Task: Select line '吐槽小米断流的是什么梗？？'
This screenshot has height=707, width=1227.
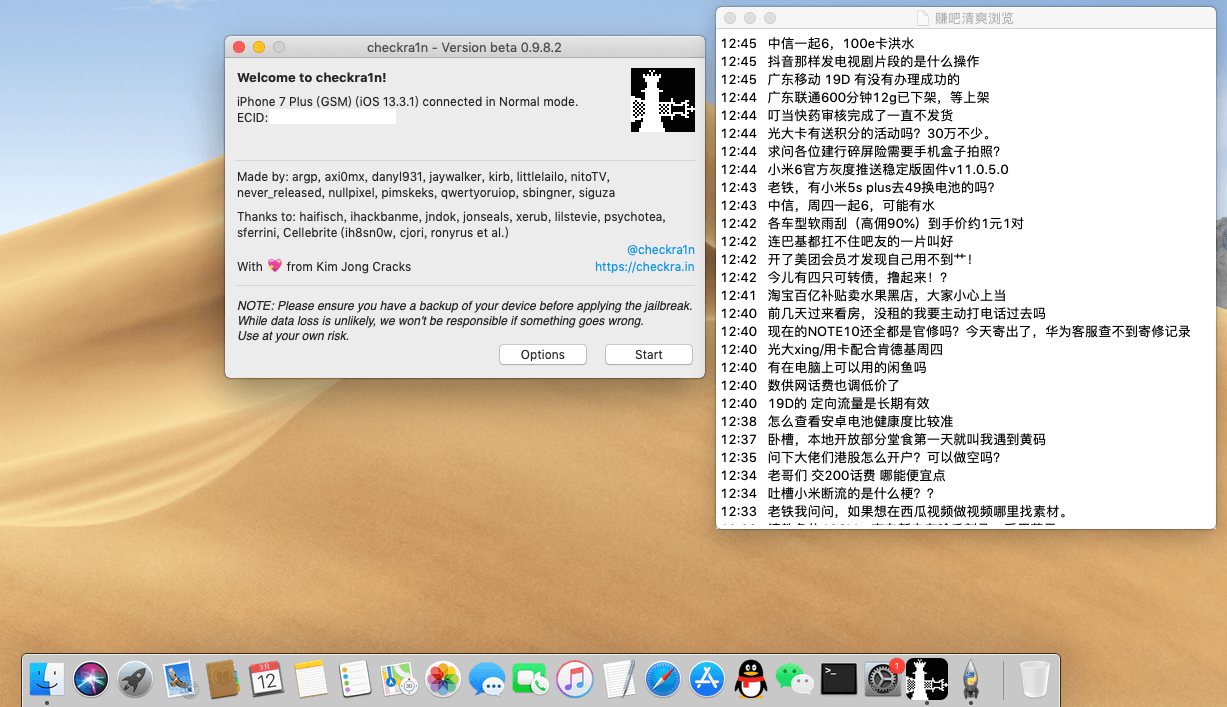Action: click(851, 494)
